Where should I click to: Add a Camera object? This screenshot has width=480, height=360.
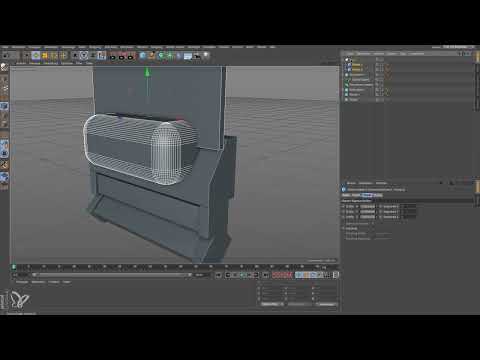(x=197, y=56)
